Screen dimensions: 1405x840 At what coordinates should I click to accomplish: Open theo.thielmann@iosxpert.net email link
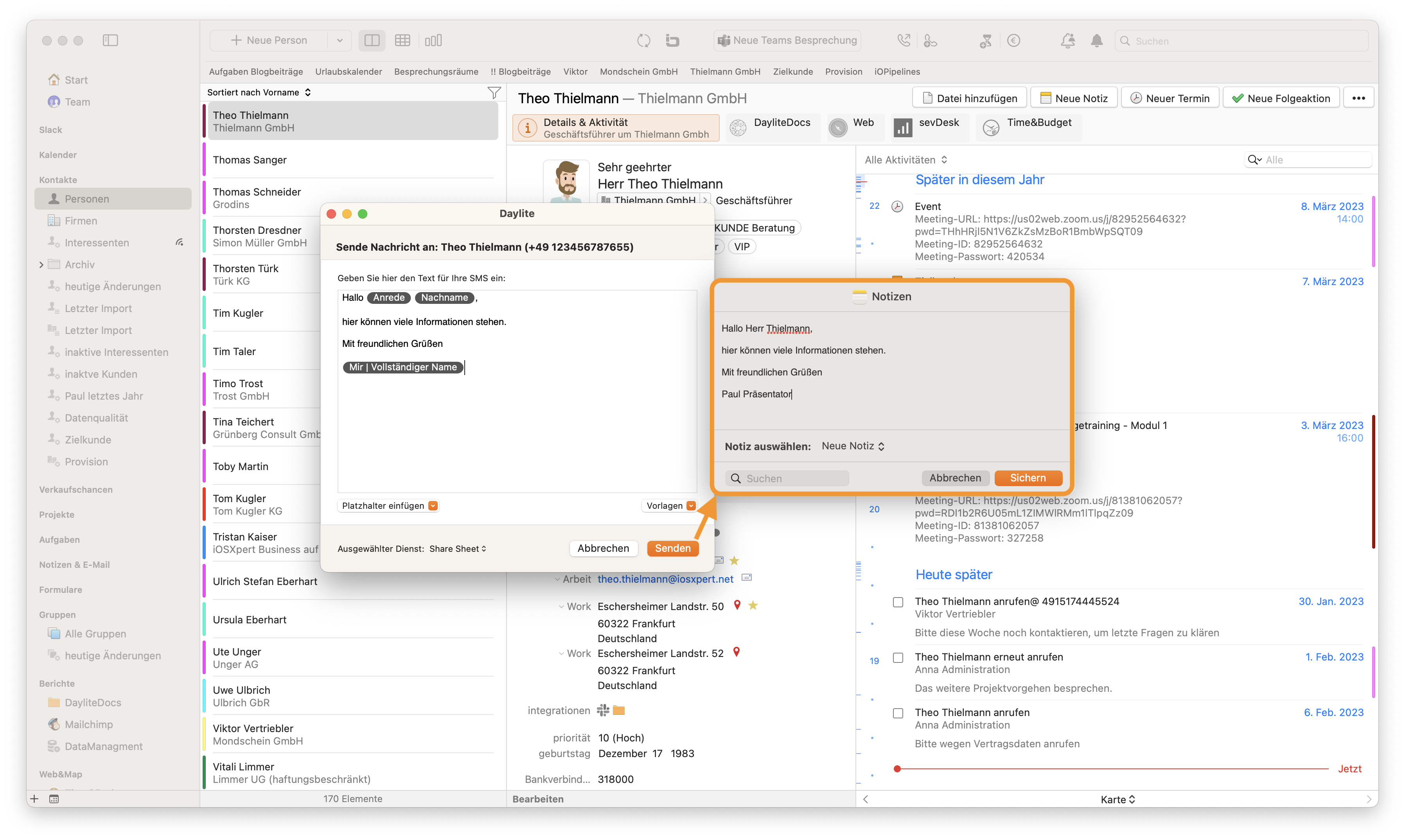pyautogui.click(x=665, y=578)
